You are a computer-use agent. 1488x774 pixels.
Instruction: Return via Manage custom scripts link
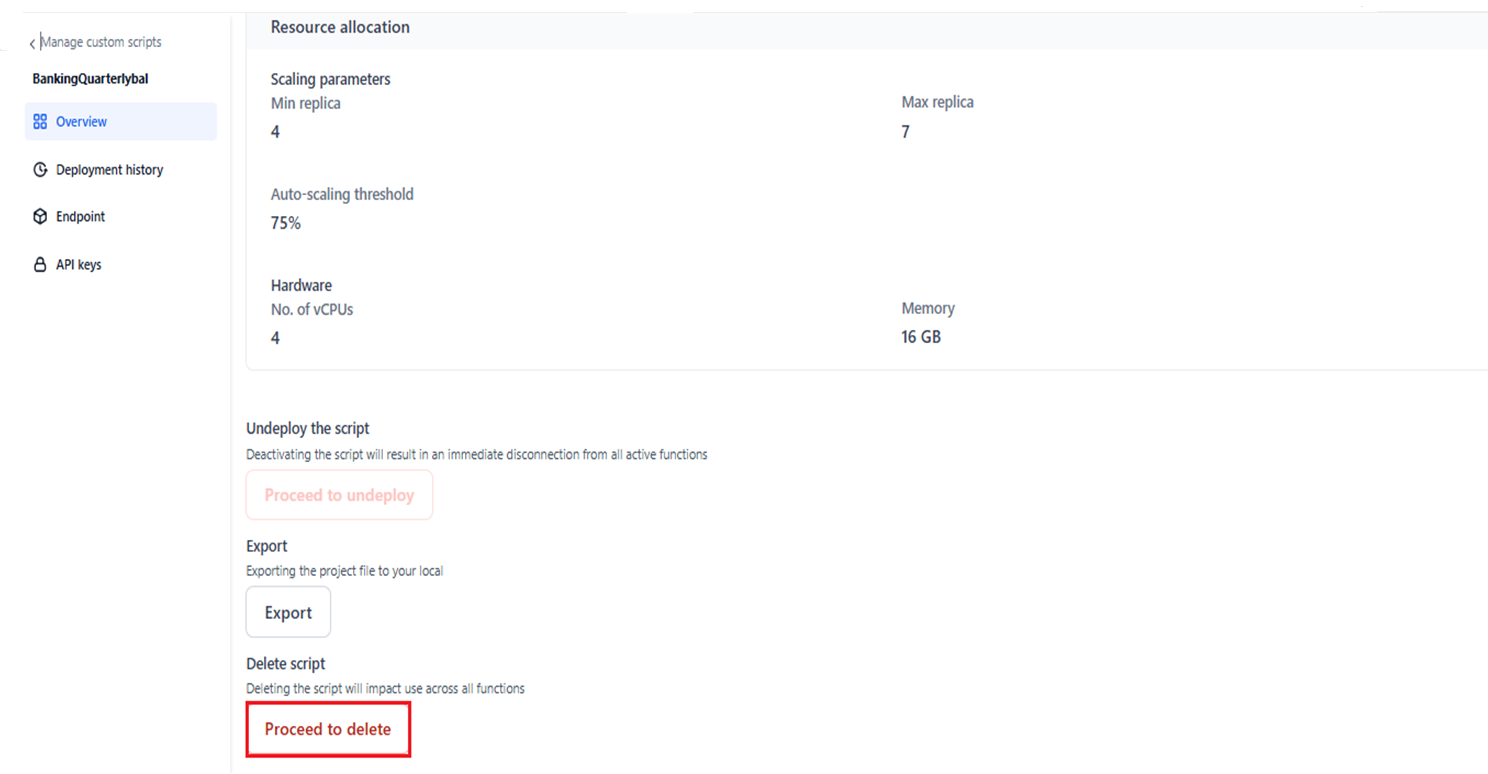pyautogui.click(x=100, y=42)
